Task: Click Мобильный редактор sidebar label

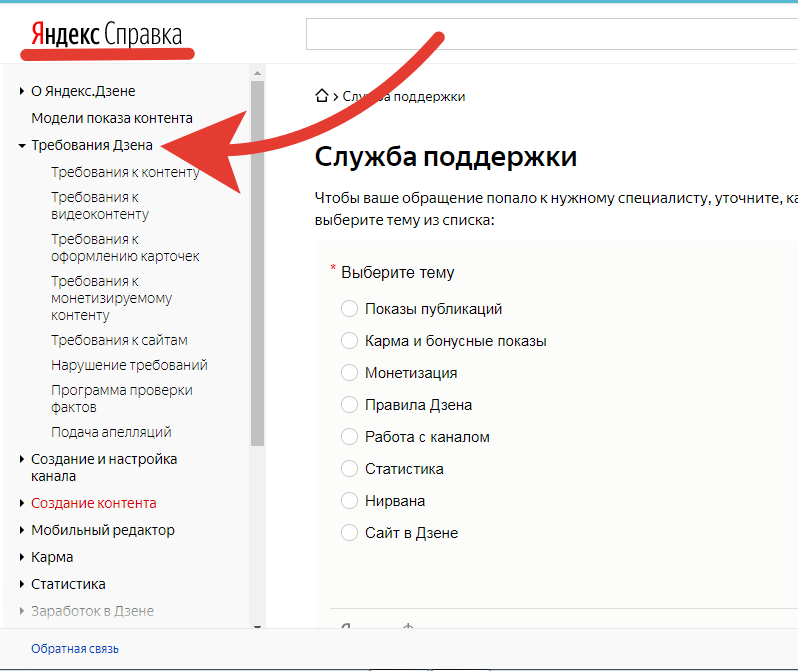Action: 103,530
